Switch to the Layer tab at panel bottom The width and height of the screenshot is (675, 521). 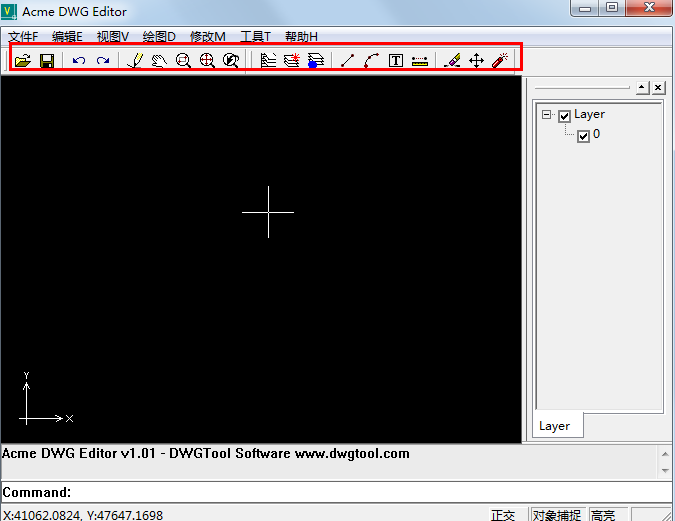(x=554, y=426)
